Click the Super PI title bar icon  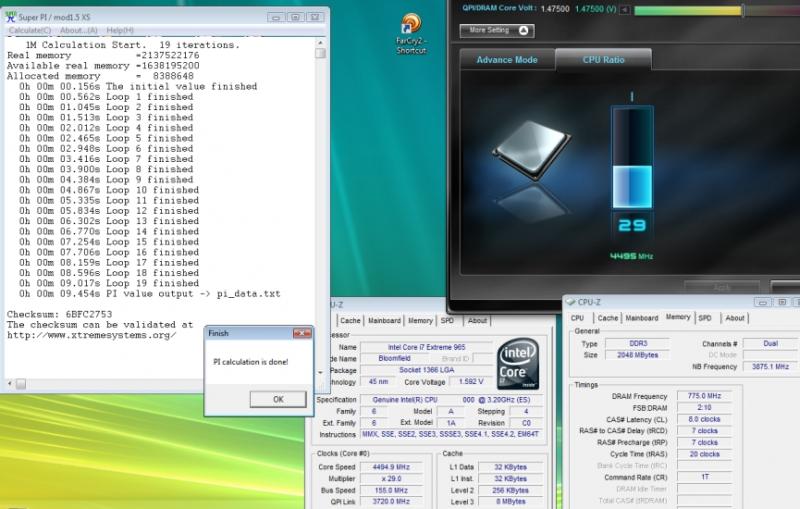(11, 17)
